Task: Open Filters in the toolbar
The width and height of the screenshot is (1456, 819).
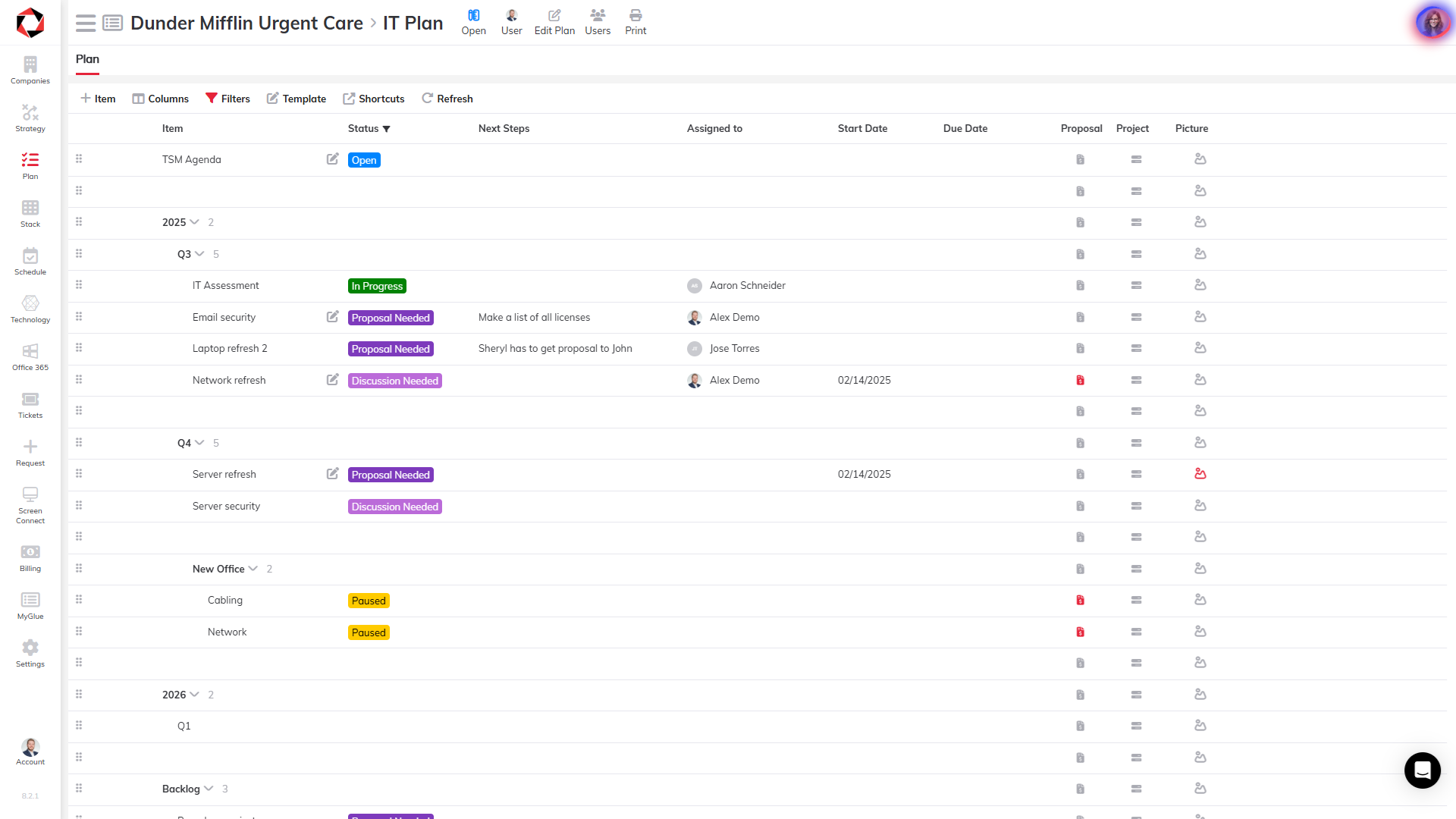Action: pos(227,99)
